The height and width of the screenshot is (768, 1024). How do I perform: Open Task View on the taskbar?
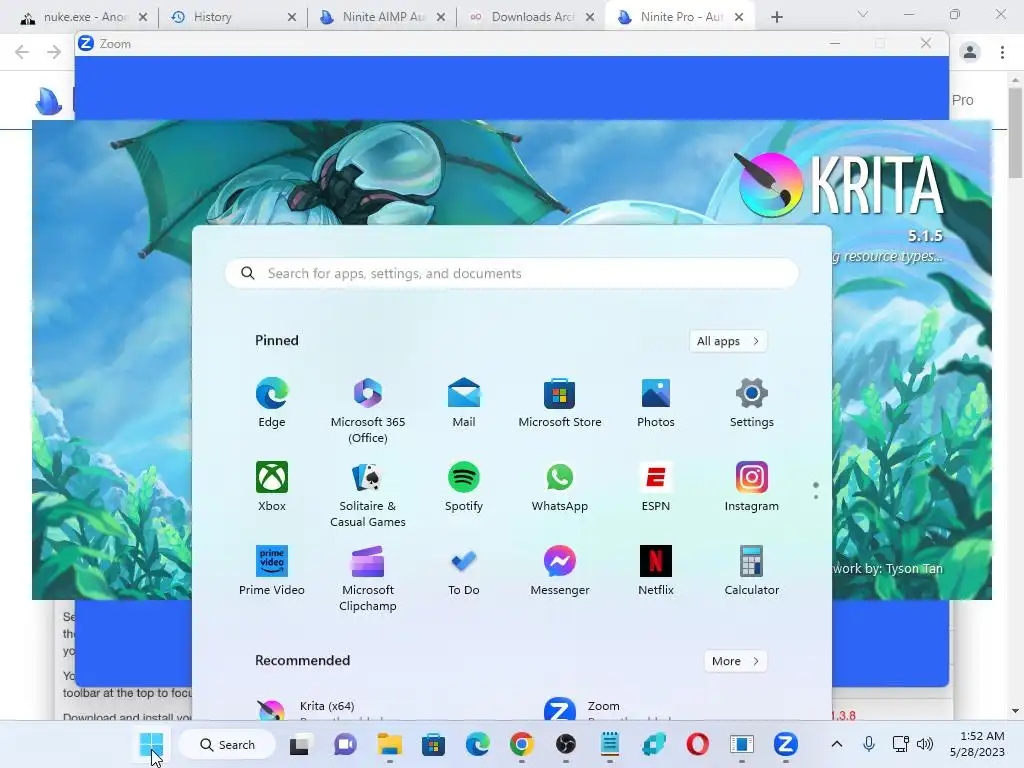coord(300,744)
